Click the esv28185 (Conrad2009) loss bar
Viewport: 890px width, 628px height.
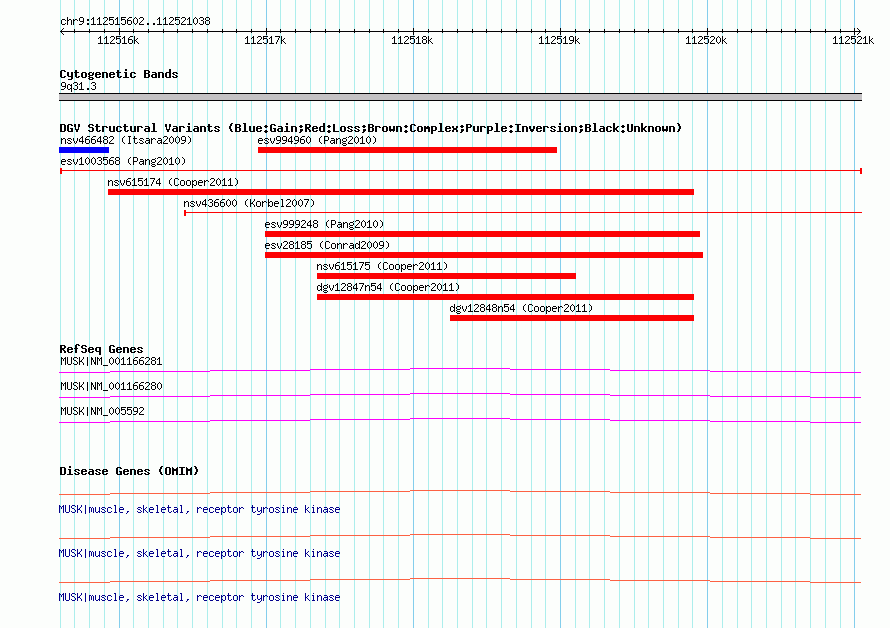pos(484,255)
